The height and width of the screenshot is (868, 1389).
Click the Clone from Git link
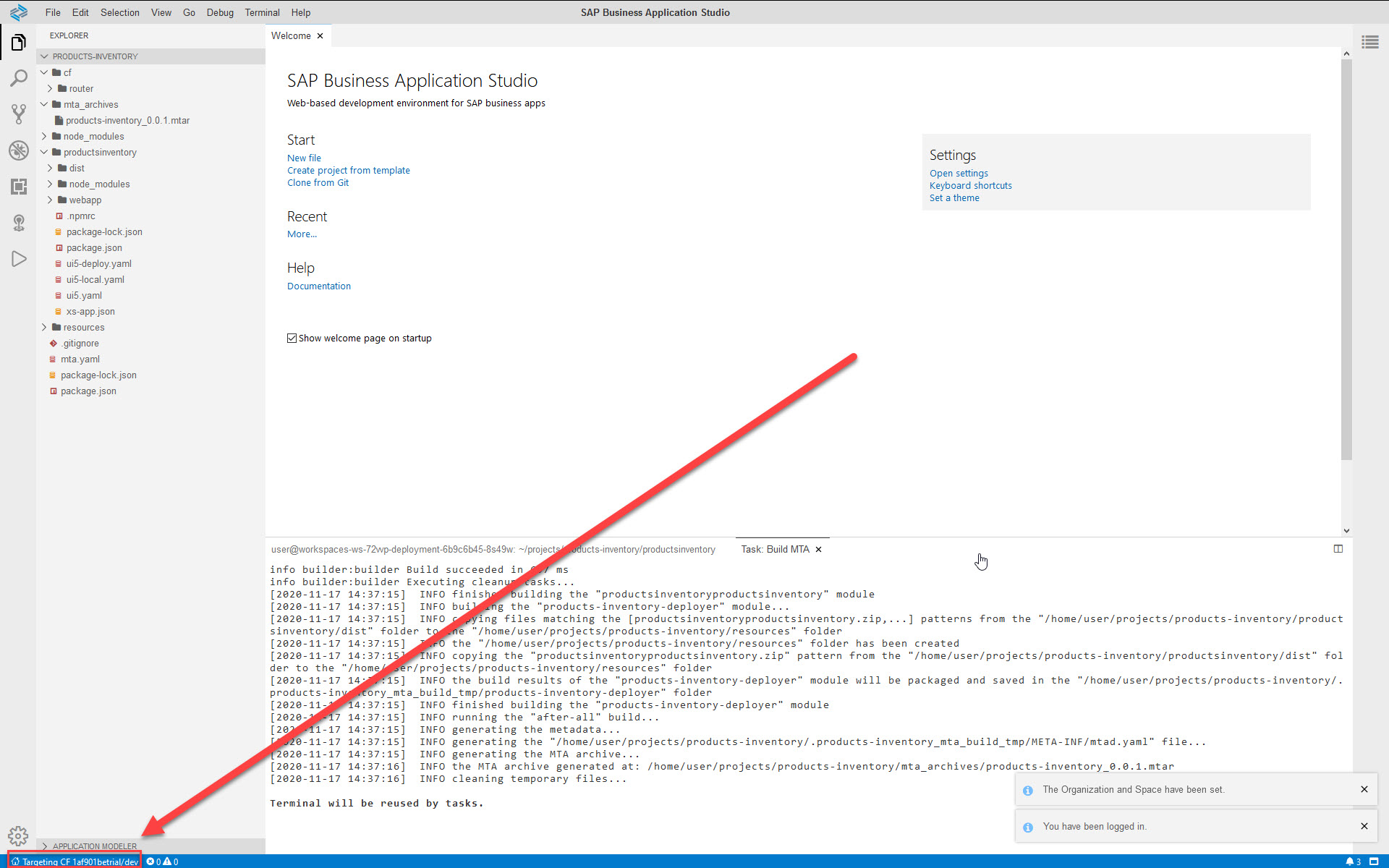point(318,183)
